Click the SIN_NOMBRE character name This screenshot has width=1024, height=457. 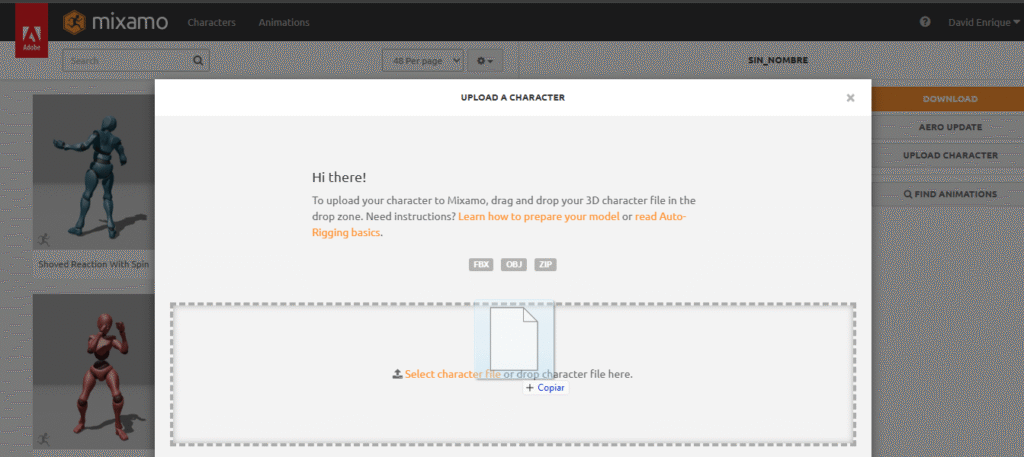[778, 60]
